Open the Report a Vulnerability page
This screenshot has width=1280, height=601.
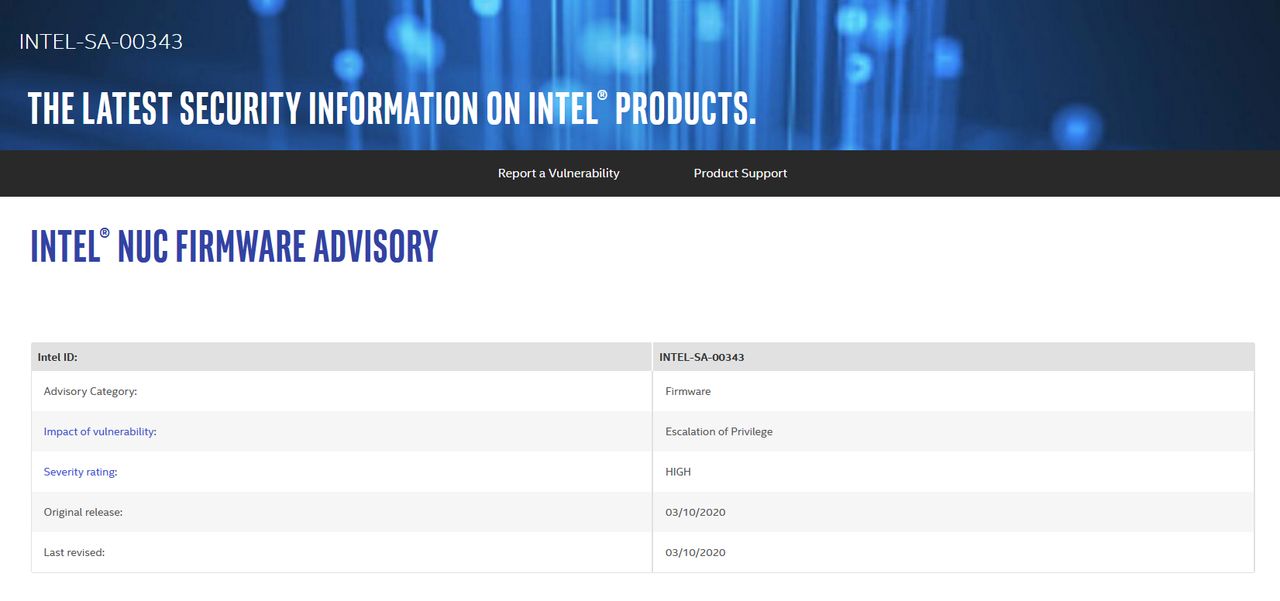tap(558, 173)
